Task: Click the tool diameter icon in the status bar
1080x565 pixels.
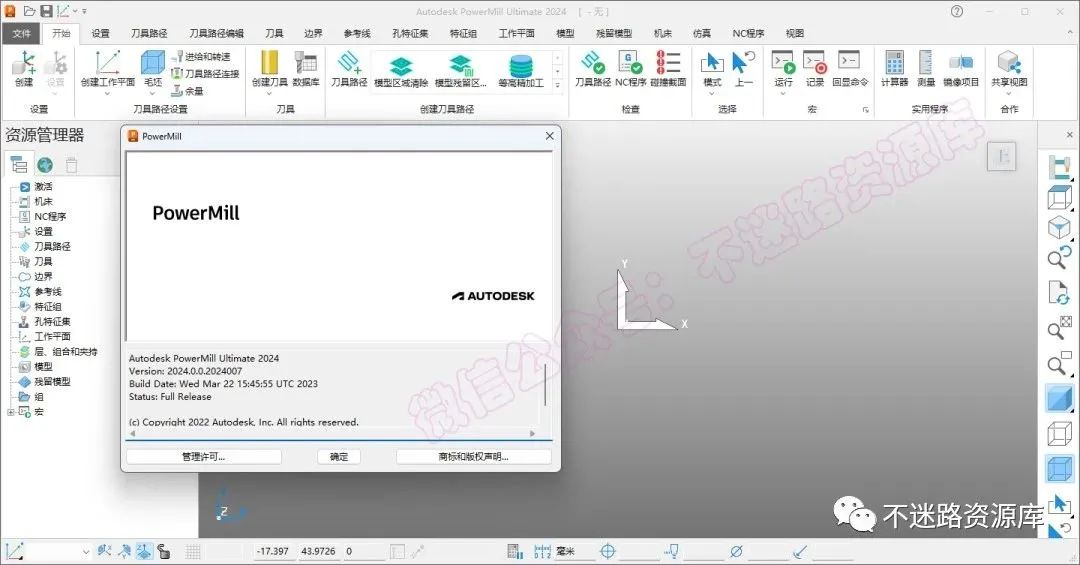Action: pyautogui.click(x=736, y=551)
